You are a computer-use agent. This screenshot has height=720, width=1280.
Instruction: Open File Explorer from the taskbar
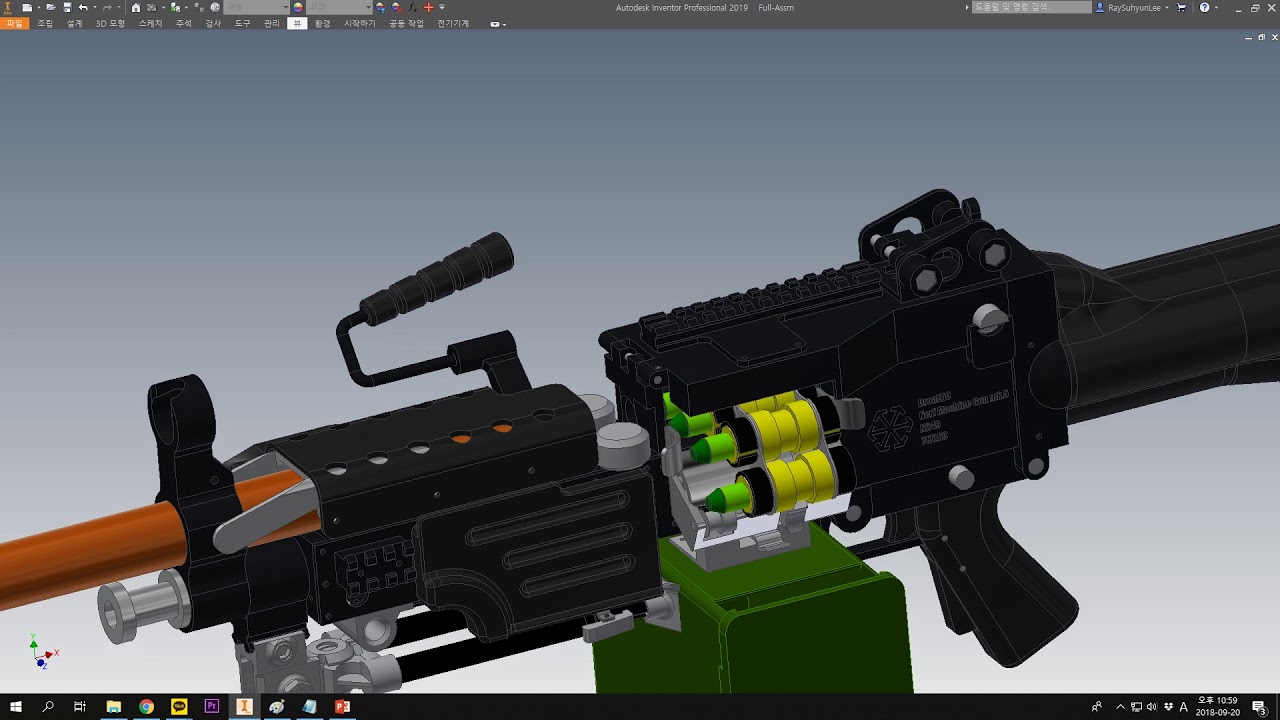pyautogui.click(x=114, y=707)
